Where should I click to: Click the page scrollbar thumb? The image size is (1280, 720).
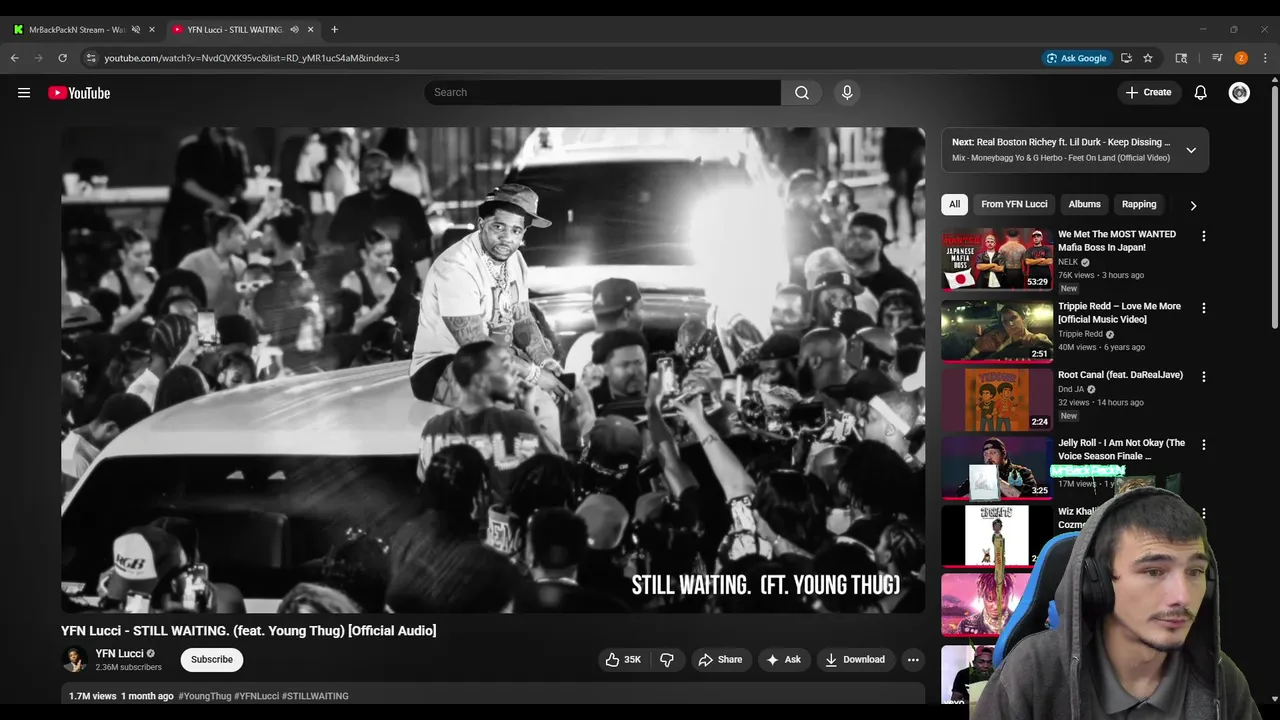[1274, 205]
